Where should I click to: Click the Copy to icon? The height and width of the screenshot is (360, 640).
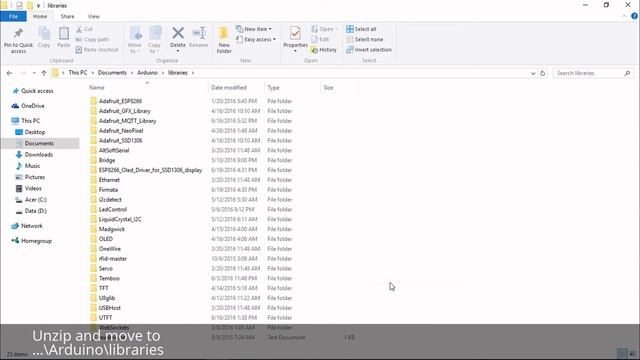(155, 33)
